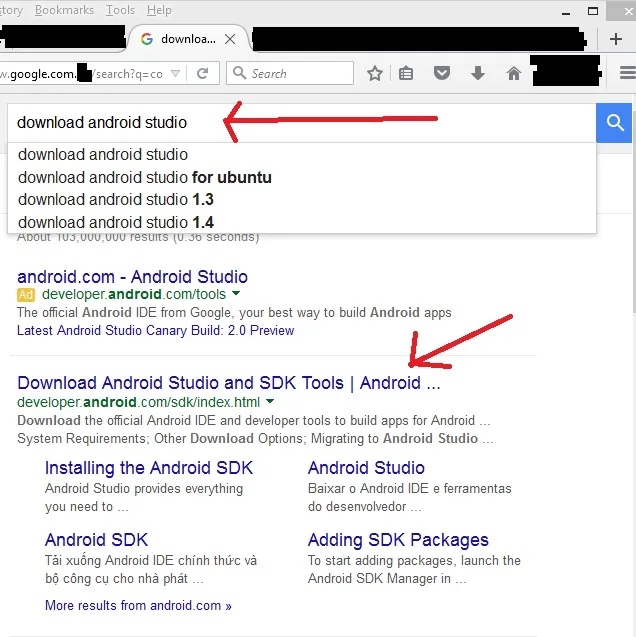
Task: Click the yellow 'Ad' badge
Action: (x=26, y=295)
